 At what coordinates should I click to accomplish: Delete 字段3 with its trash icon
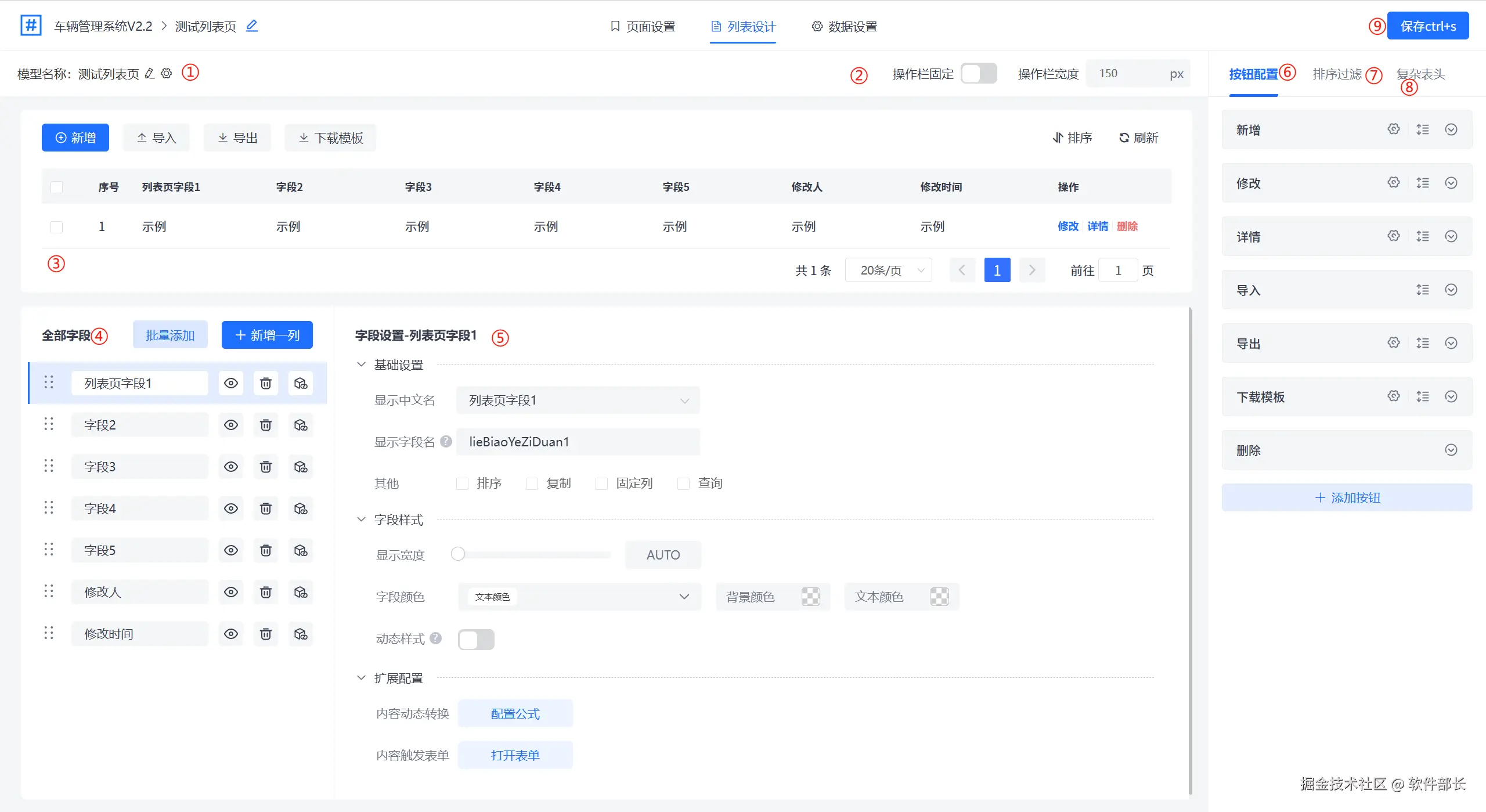265,467
